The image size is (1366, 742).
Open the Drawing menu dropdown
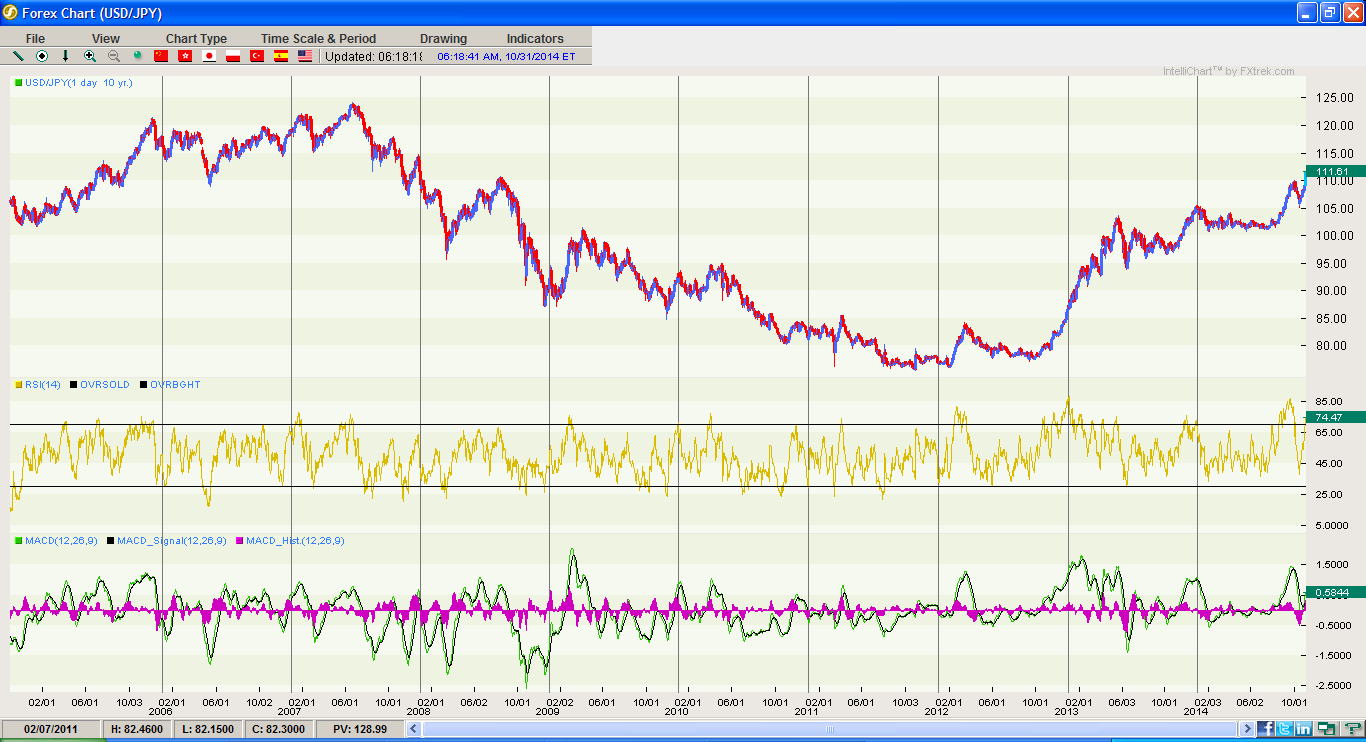click(x=443, y=39)
